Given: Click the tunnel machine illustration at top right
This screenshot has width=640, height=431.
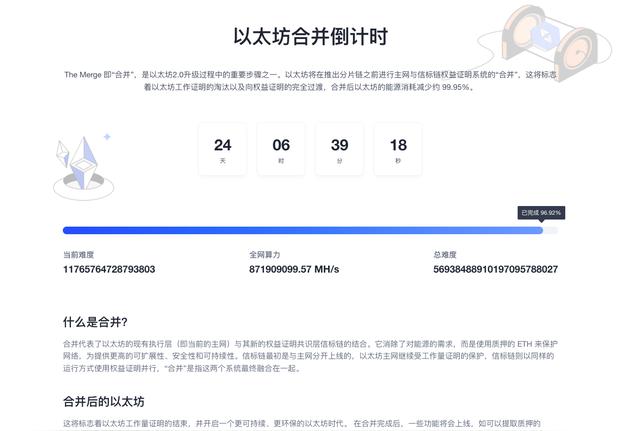Looking at the screenshot, I should click(x=545, y=41).
